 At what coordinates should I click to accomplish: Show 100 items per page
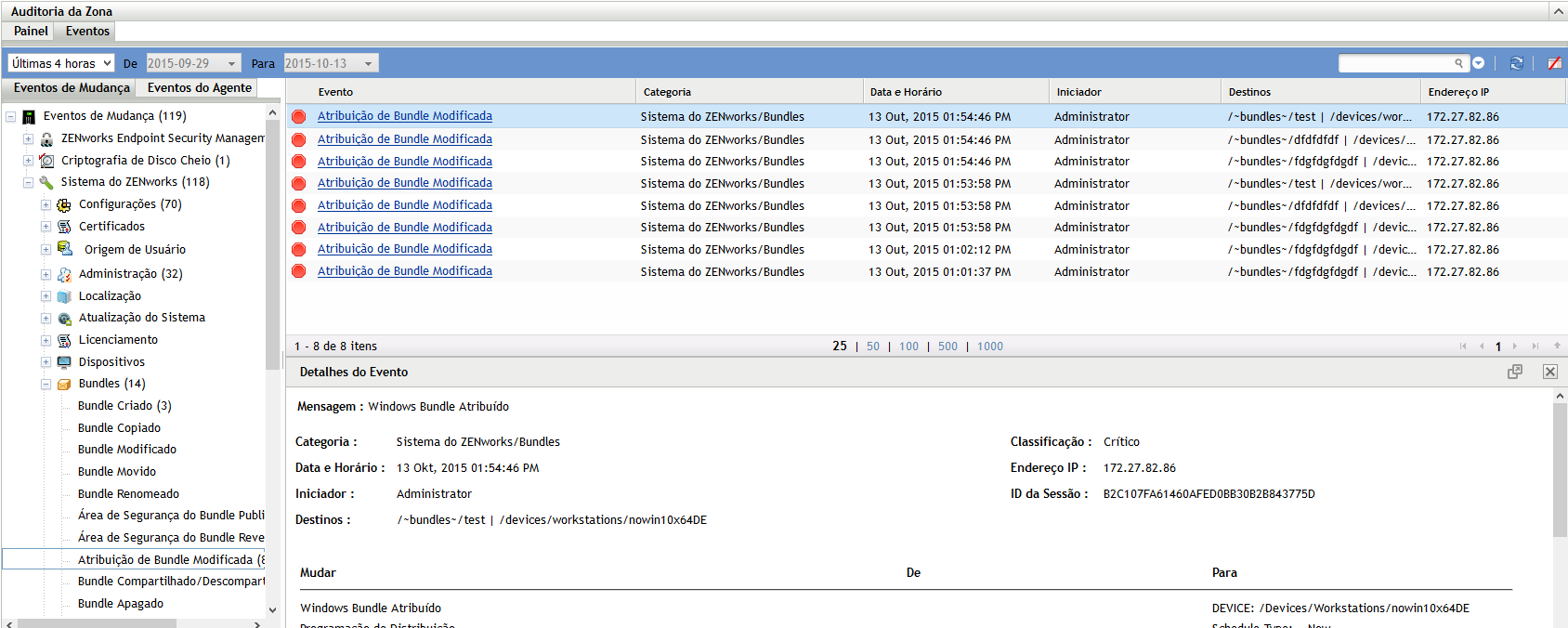908,347
